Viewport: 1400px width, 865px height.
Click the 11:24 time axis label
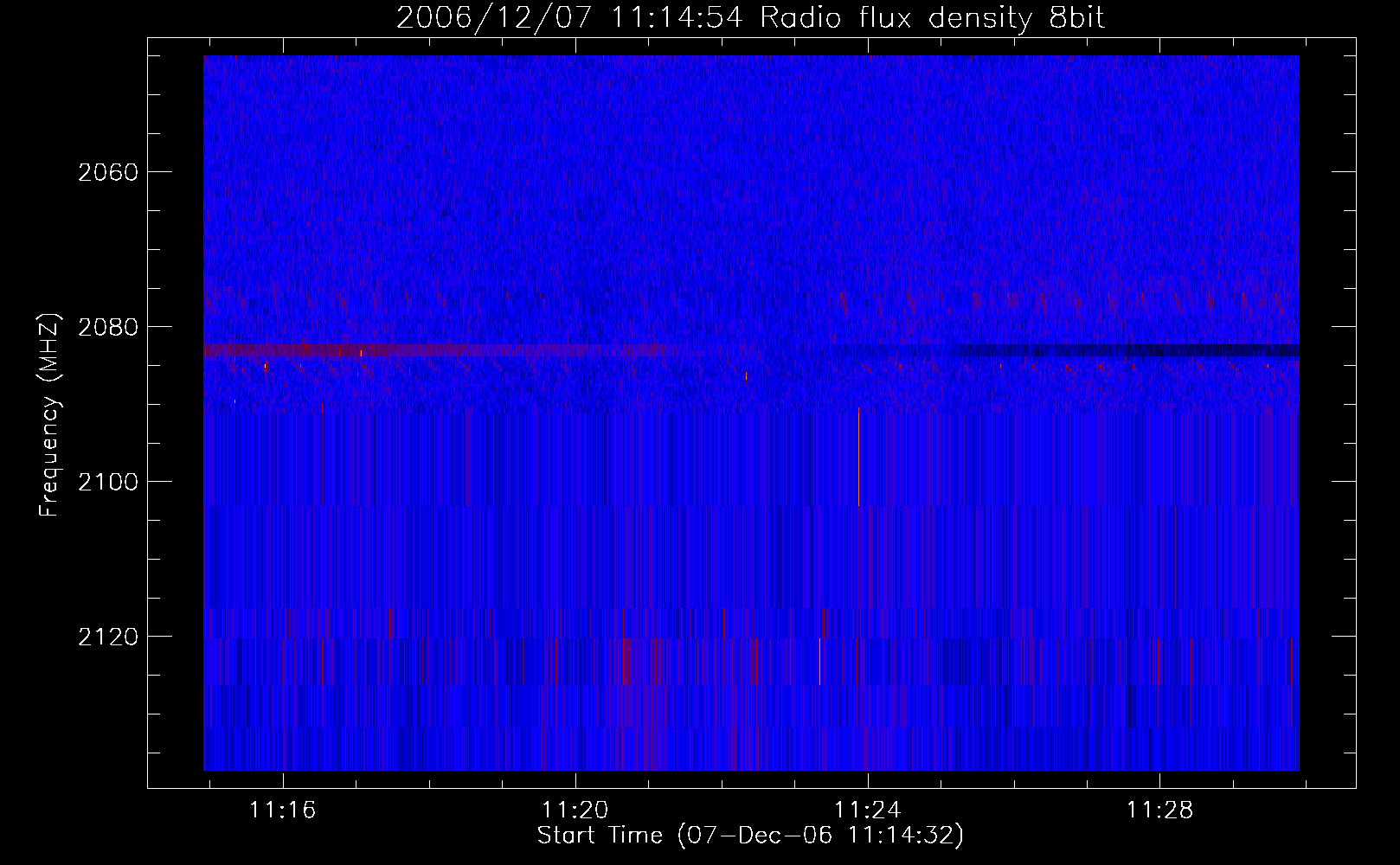coord(867,810)
